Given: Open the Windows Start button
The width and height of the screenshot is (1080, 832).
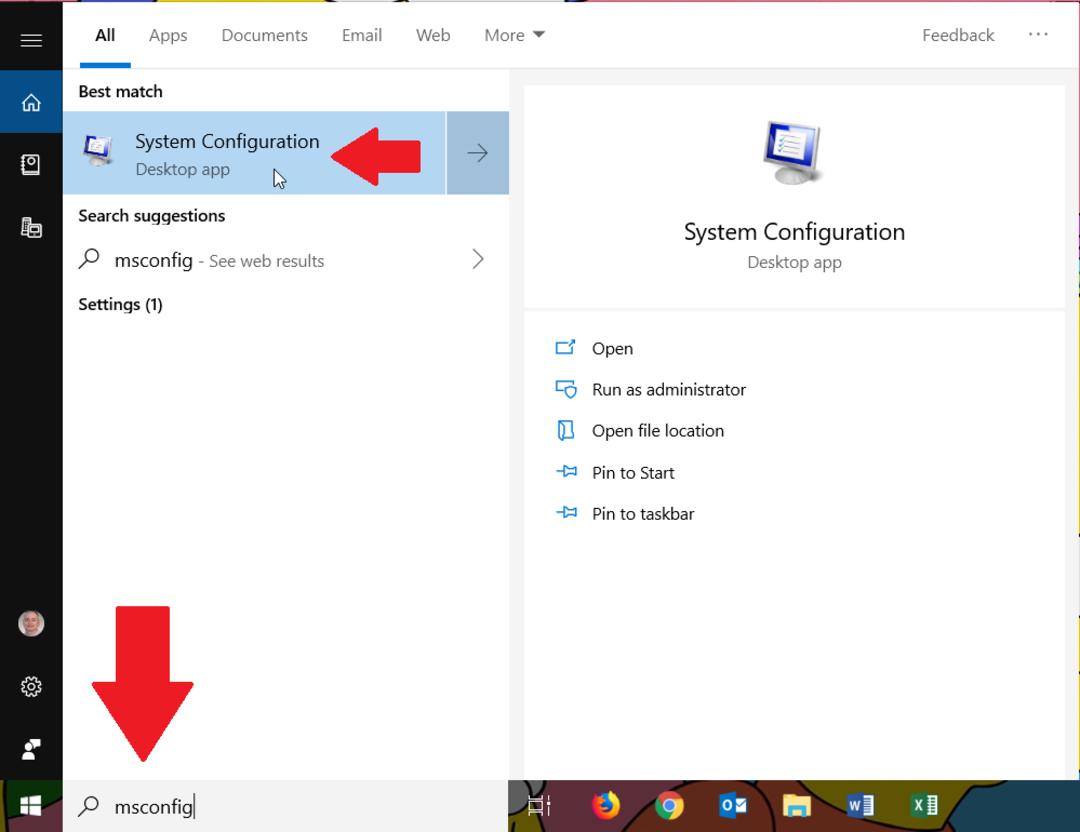Looking at the screenshot, I should 31,806.
